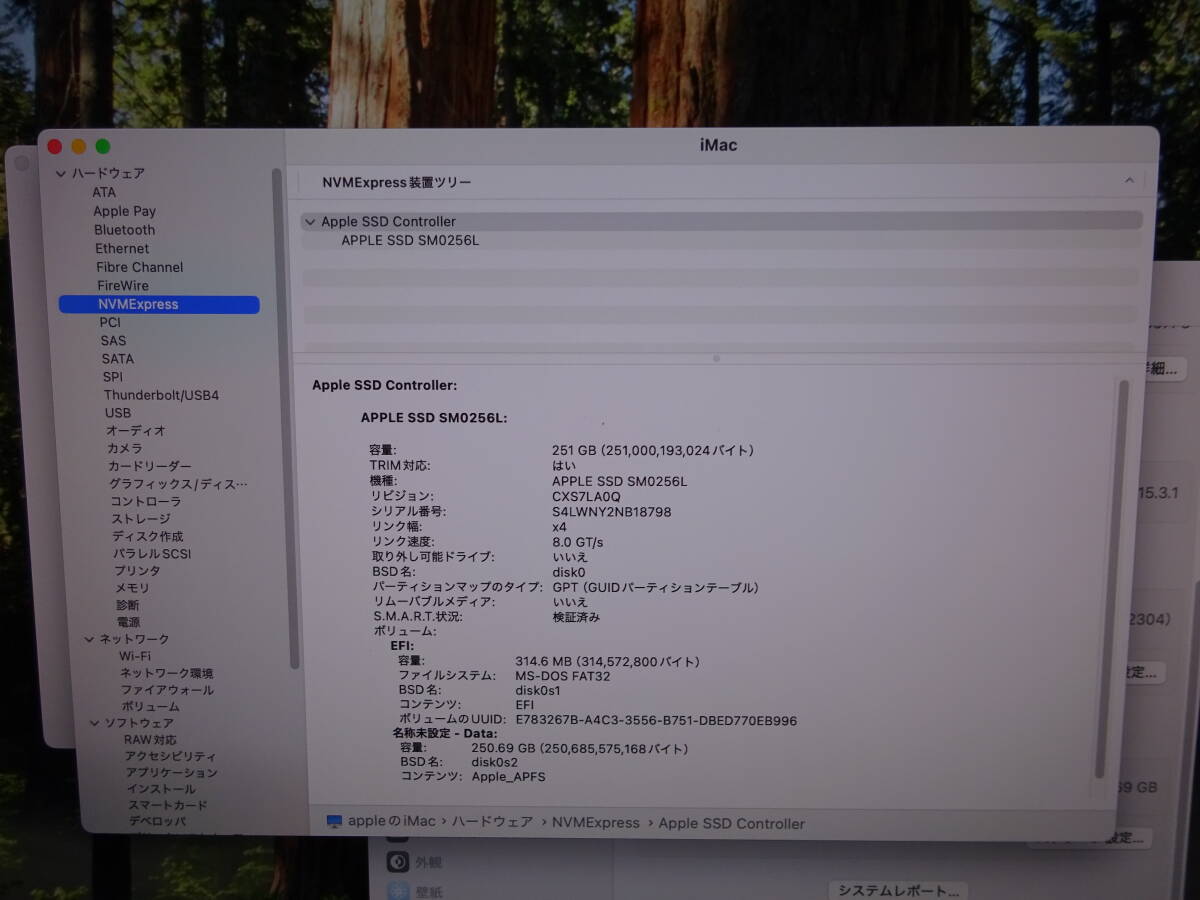1200x900 pixels.
Task: Select ボリューム under ネットワーク
Action: [151, 706]
